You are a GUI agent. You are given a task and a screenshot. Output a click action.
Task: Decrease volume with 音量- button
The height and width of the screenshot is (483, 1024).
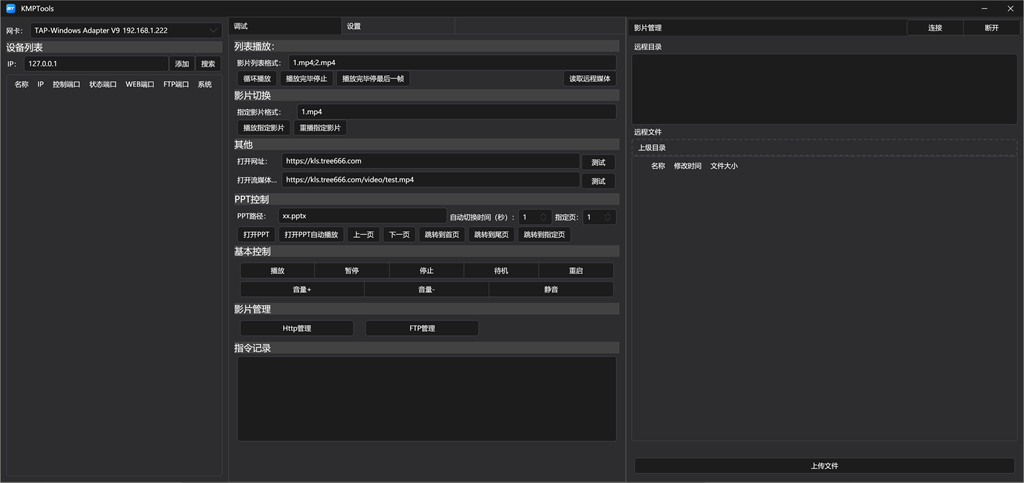click(426, 289)
